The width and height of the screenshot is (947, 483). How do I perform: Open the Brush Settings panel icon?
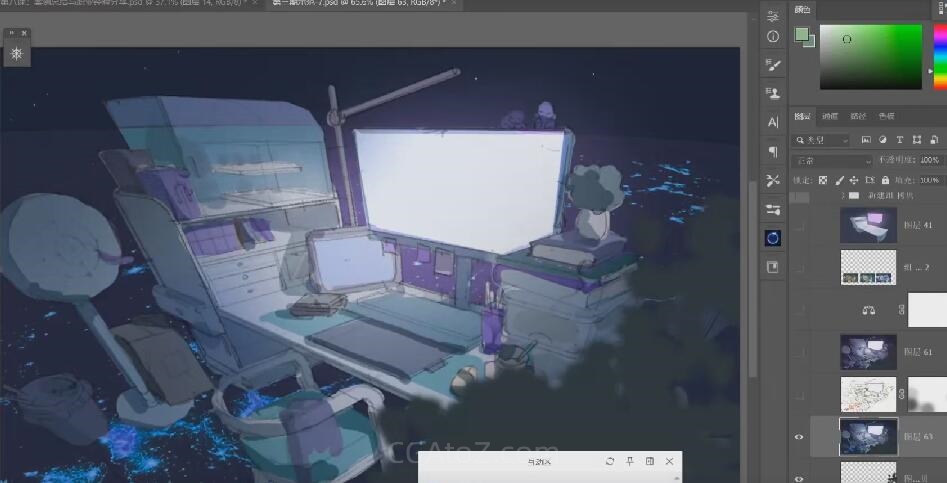[772, 65]
